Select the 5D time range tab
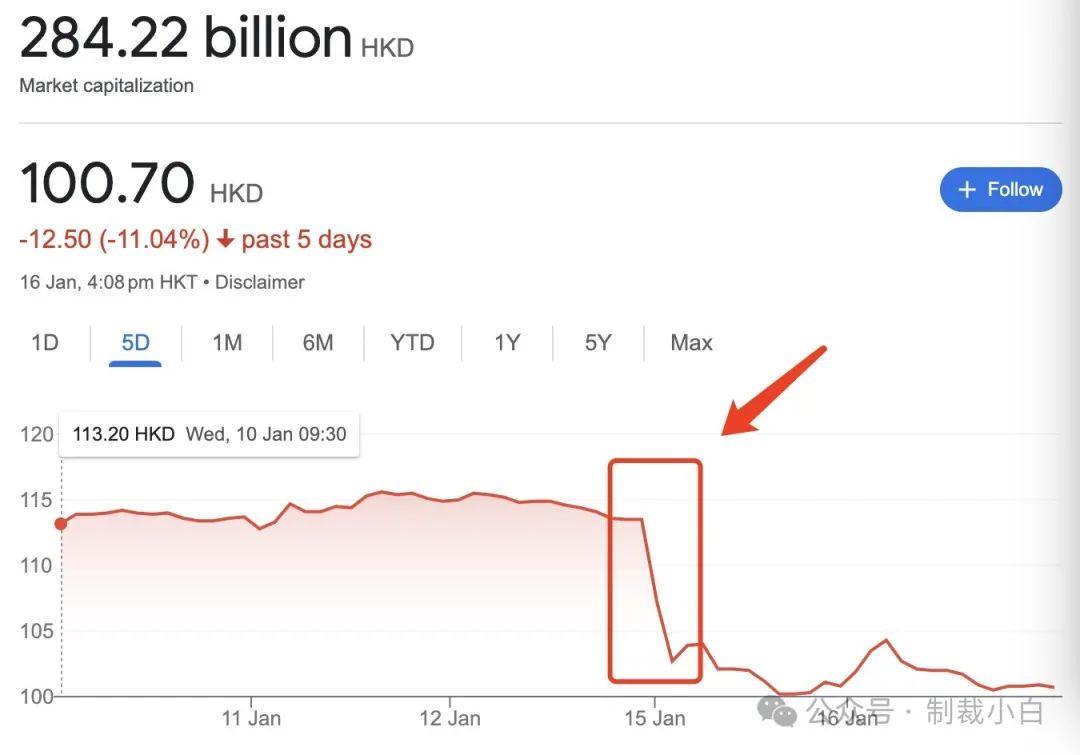Viewport: 1080px width, 755px height. coord(135,343)
